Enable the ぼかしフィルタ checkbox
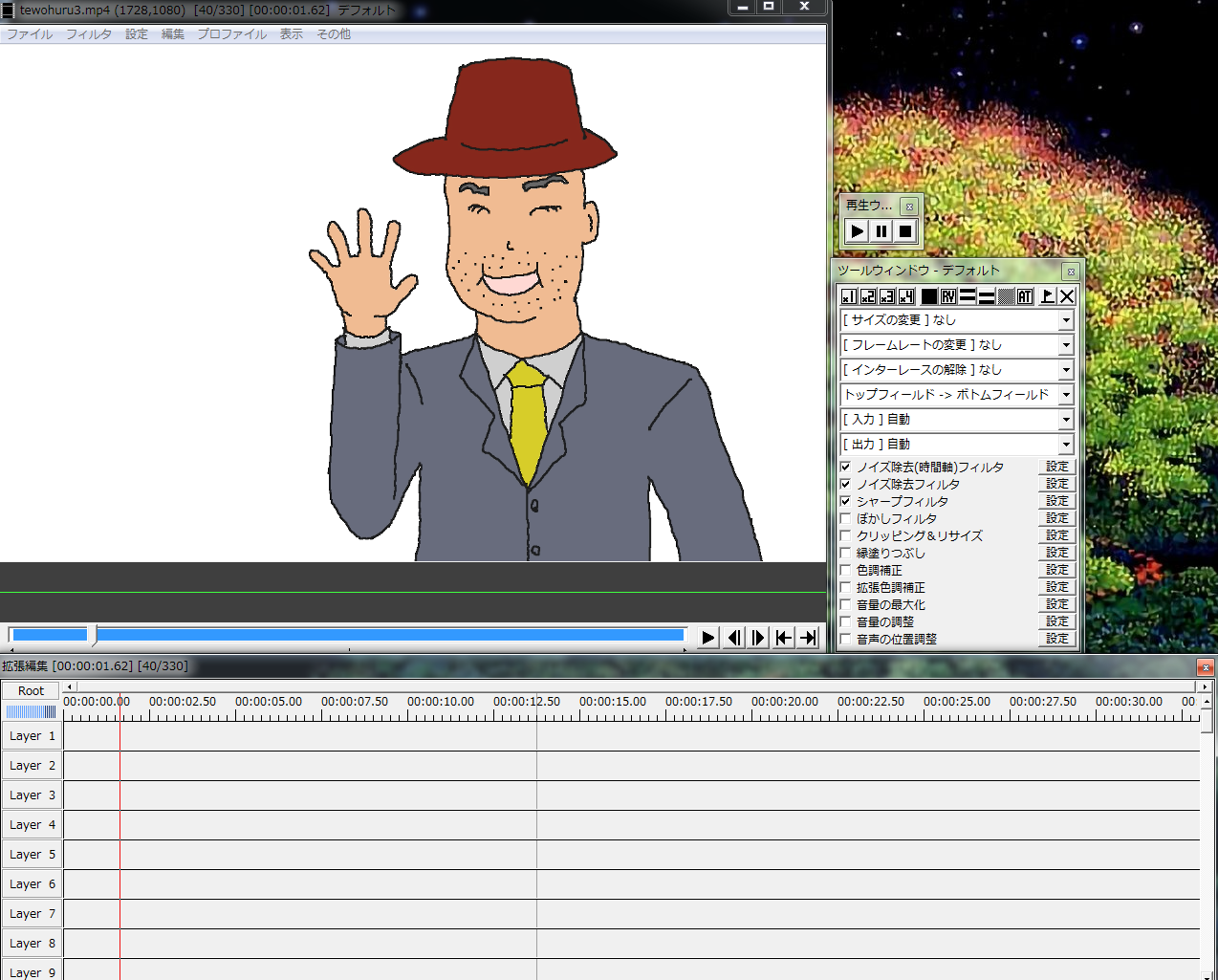 845,518
